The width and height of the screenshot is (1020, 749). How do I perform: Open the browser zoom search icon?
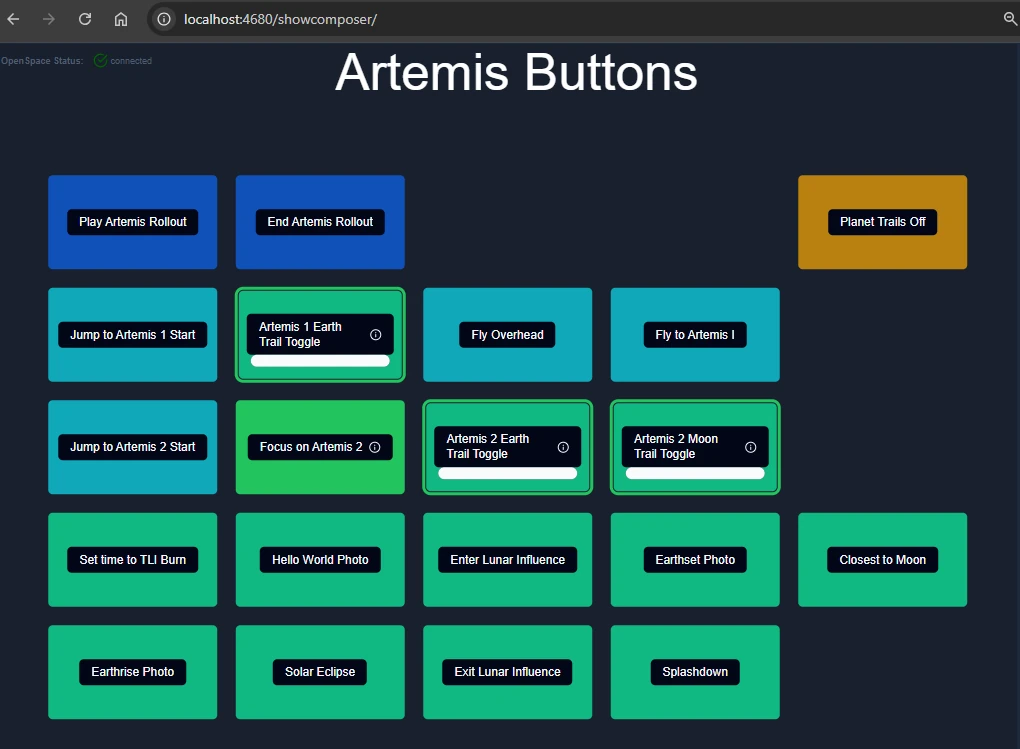[1010, 19]
